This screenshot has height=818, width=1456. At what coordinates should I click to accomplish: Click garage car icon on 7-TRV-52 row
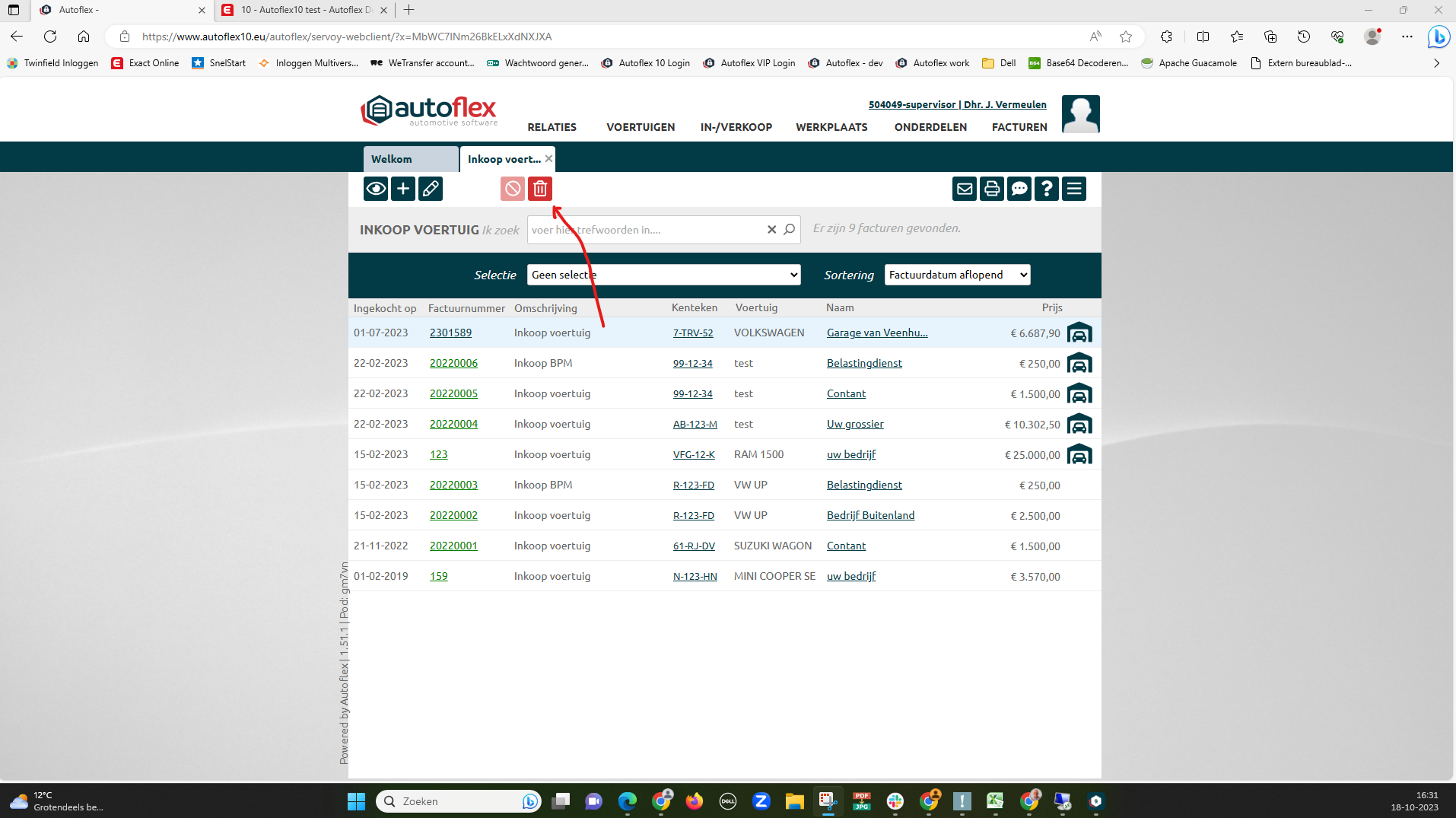tap(1079, 333)
